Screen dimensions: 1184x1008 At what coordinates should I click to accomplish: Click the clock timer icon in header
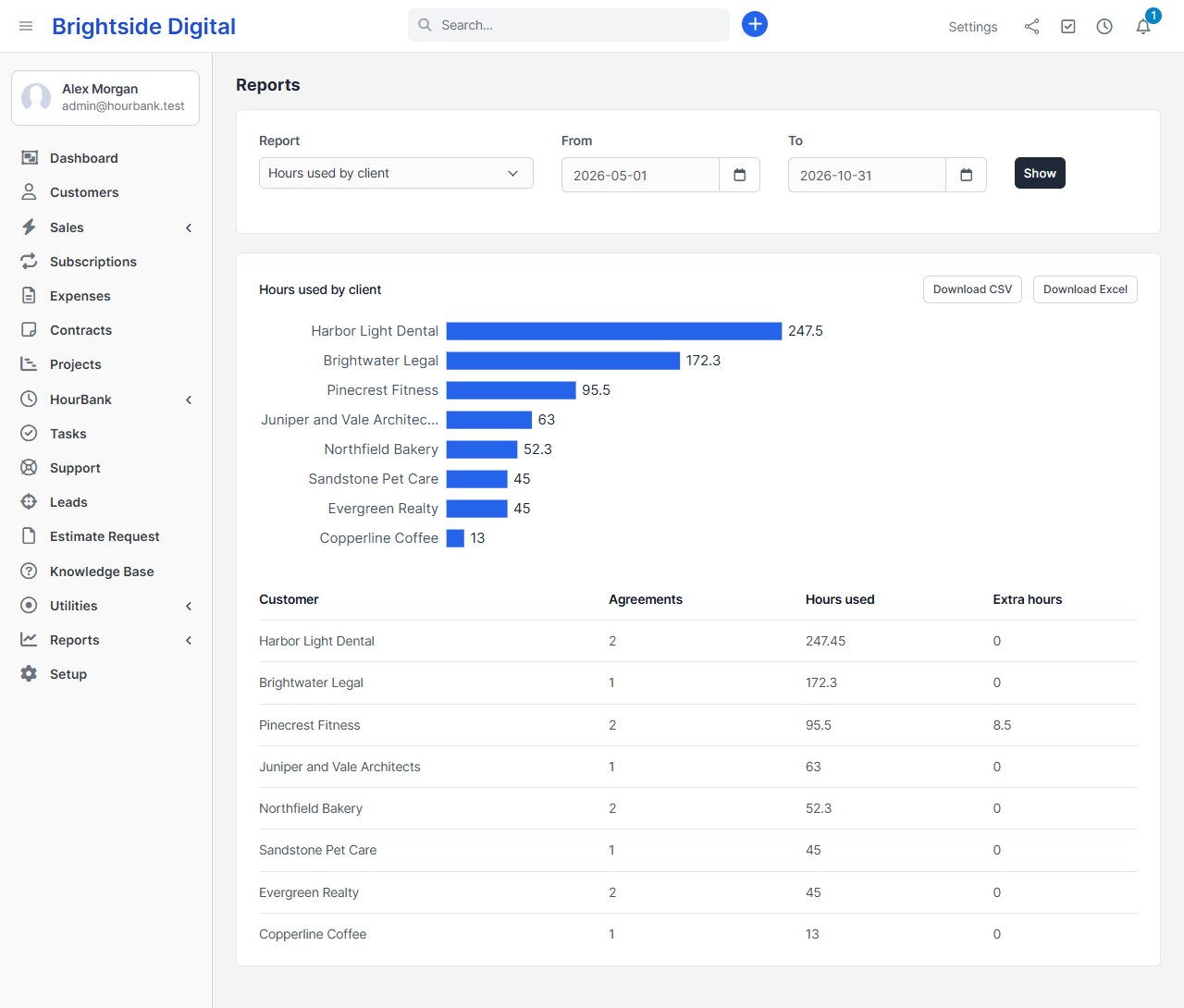click(1104, 27)
